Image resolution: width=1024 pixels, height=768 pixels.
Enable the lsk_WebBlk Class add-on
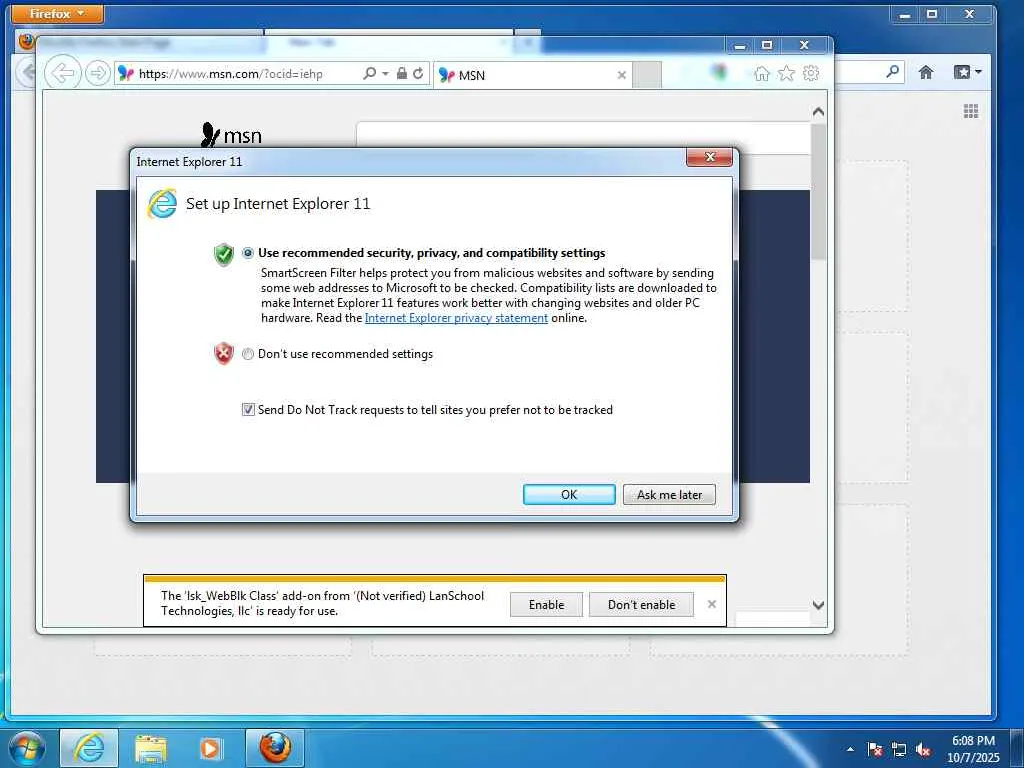tap(547, 605)
